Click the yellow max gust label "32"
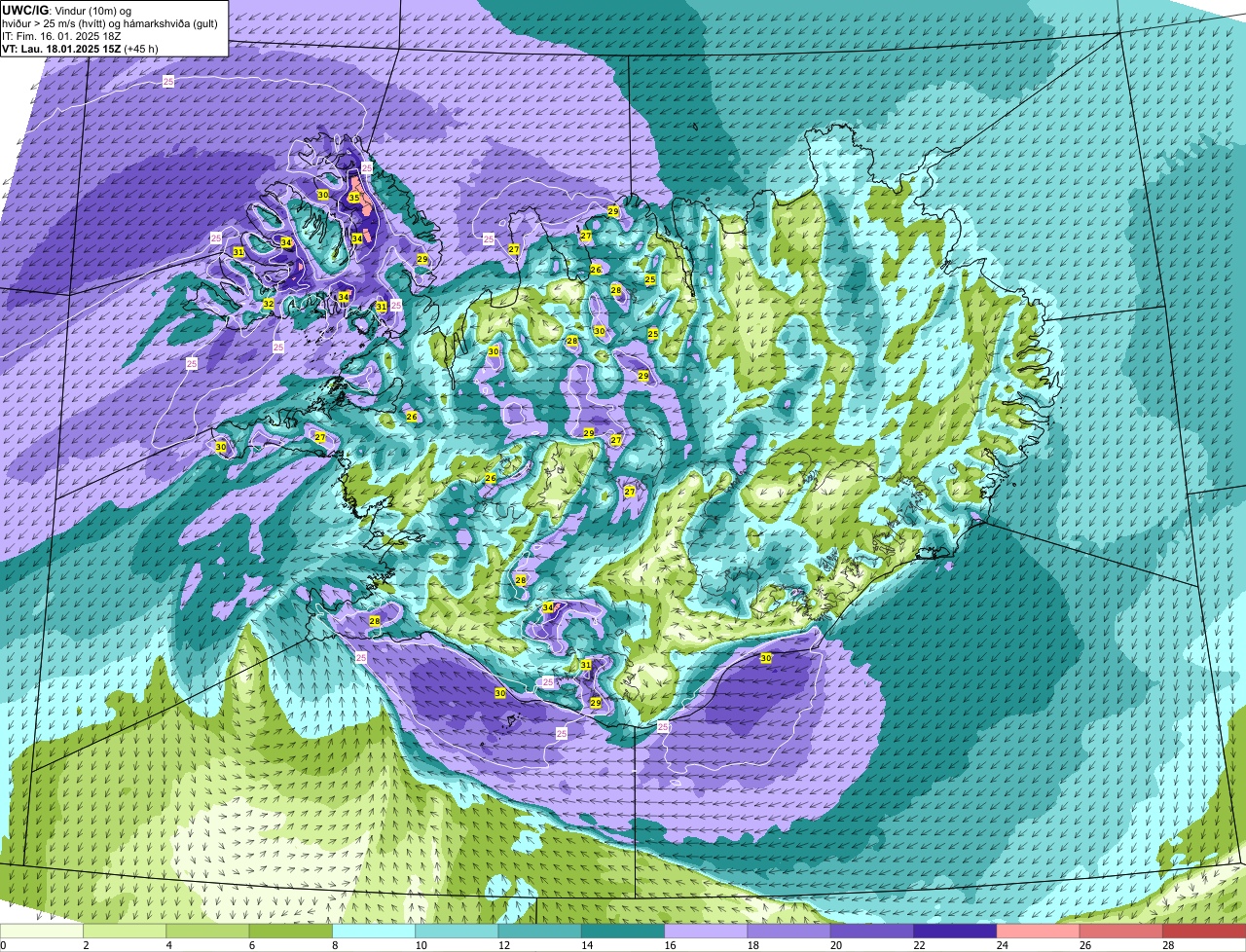 pyautogui.click(x=268, y=304)
